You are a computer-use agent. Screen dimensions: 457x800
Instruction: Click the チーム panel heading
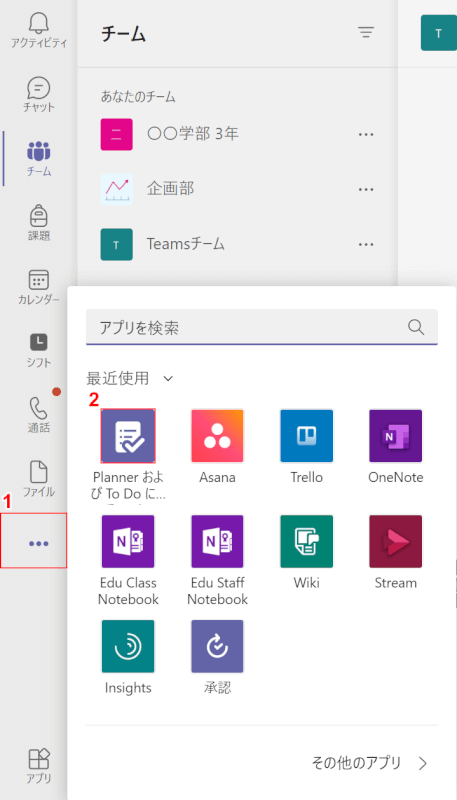point(123,34)
